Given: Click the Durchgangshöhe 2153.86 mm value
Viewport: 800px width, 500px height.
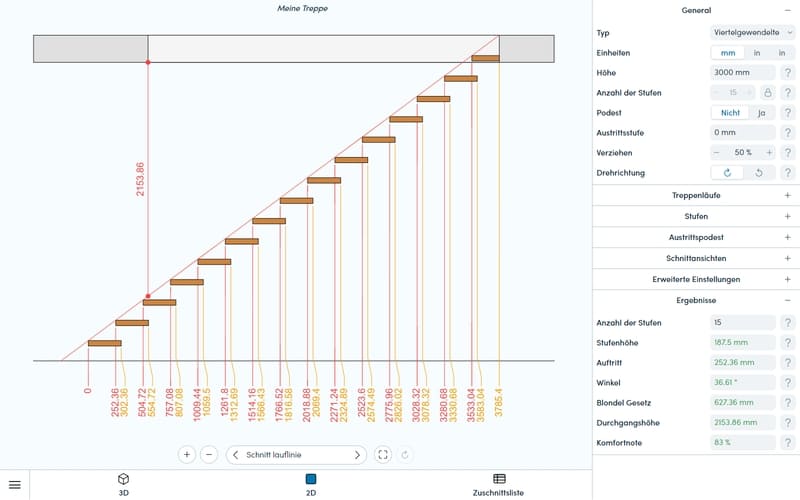Looking at the screenshot, I should tap(742, 422).
